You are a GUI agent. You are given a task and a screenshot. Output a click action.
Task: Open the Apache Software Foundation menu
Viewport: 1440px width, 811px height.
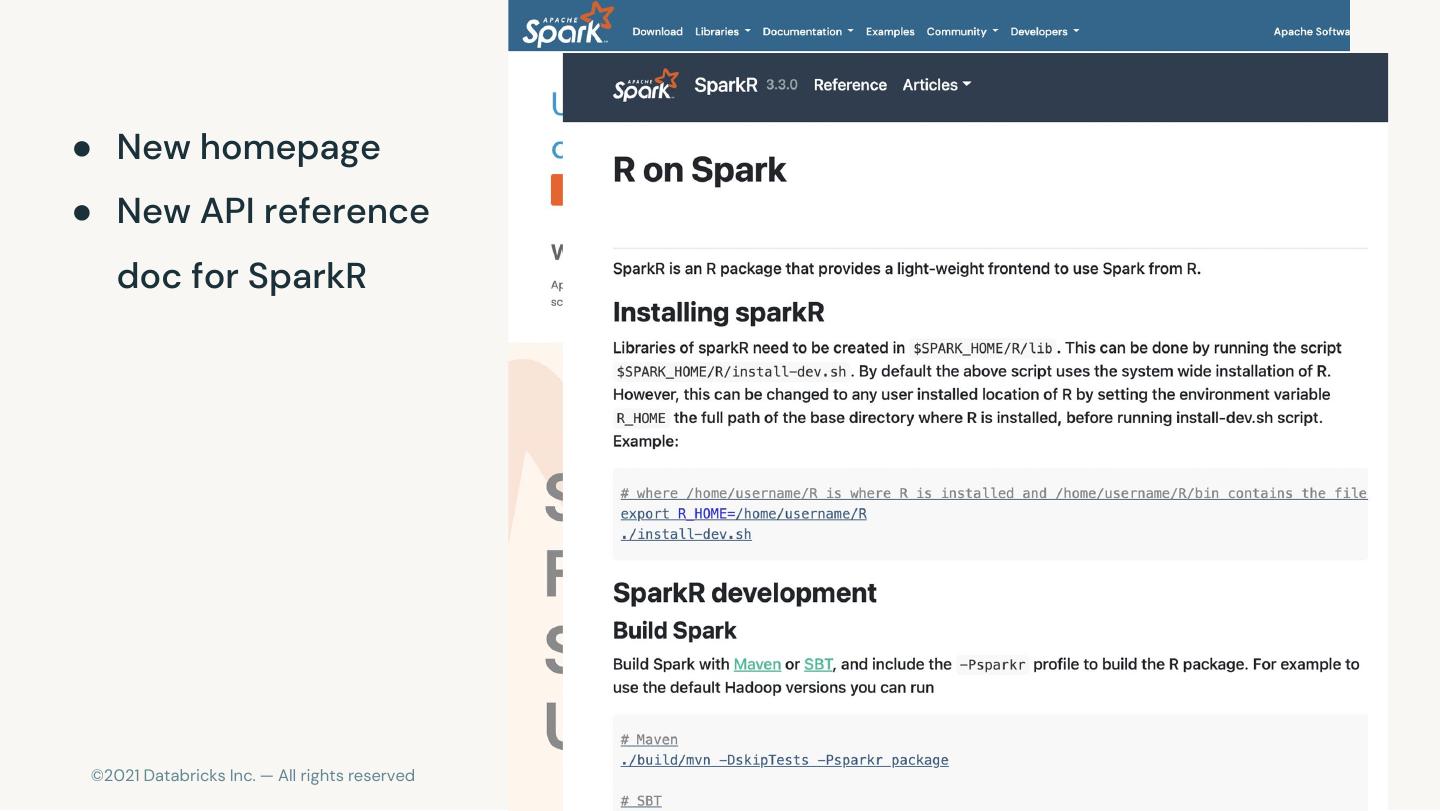click(x=1311, y=31)
